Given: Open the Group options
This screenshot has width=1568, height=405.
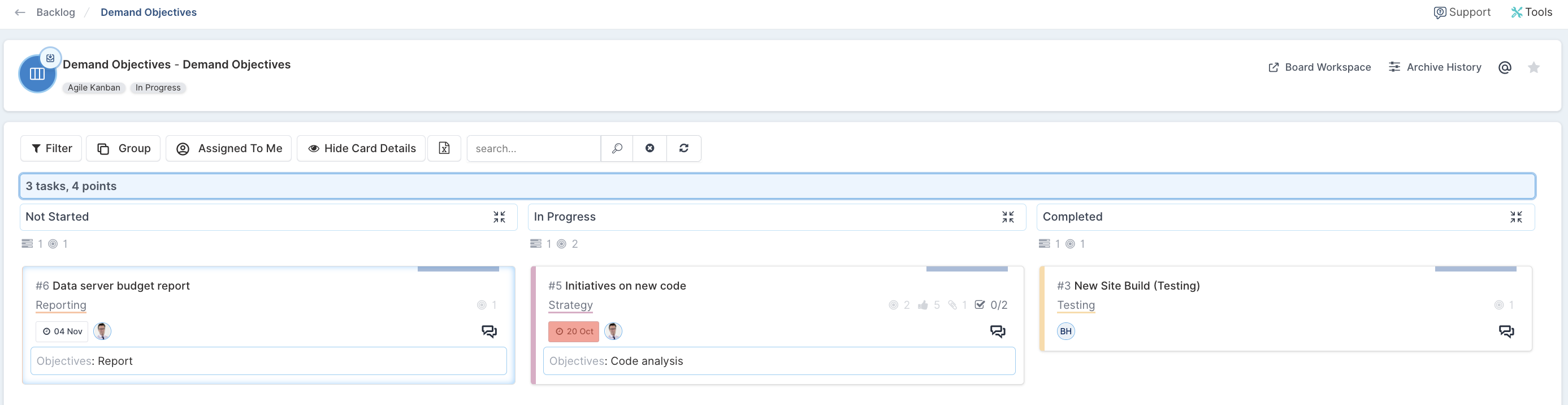Looking at the screenshot, I should 123,149.
